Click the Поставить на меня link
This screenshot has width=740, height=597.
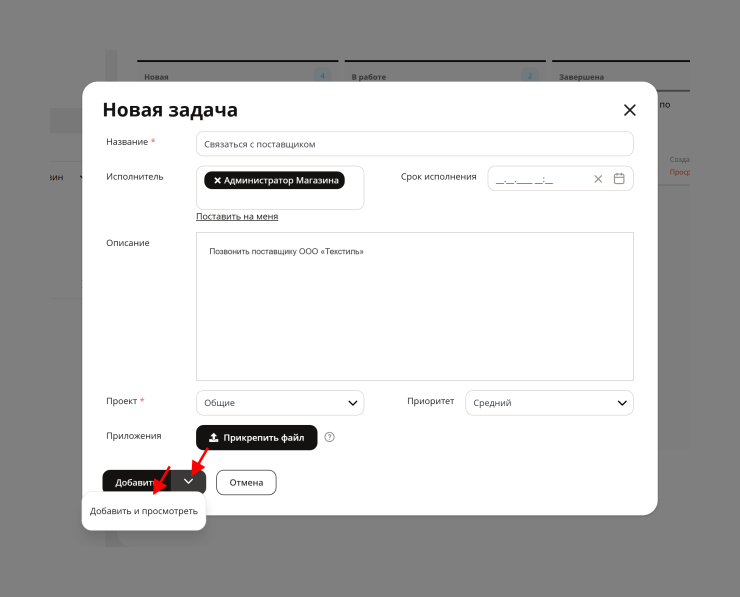(x=237, y=216)
